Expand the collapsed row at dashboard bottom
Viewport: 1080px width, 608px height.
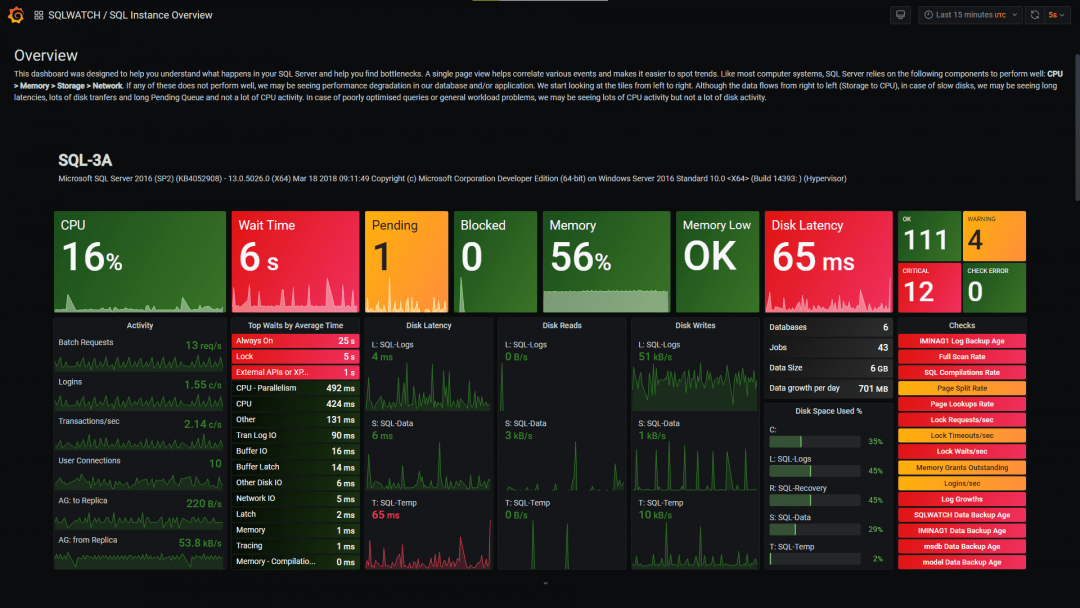[544, 581]
